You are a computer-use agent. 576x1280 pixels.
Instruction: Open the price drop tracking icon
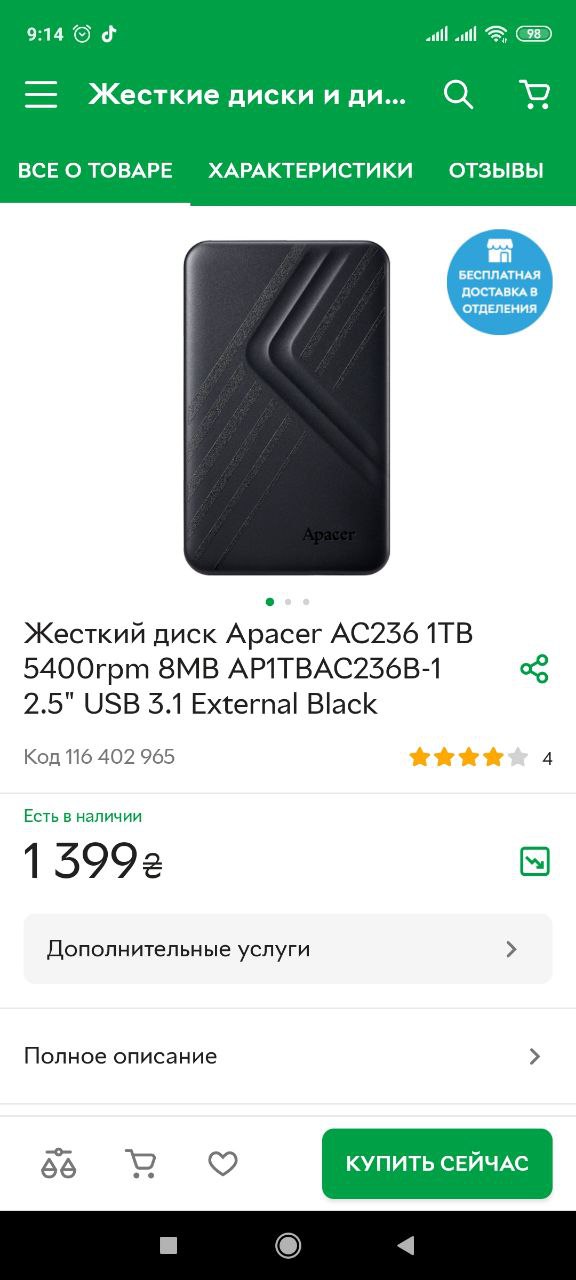coord(535,861)
